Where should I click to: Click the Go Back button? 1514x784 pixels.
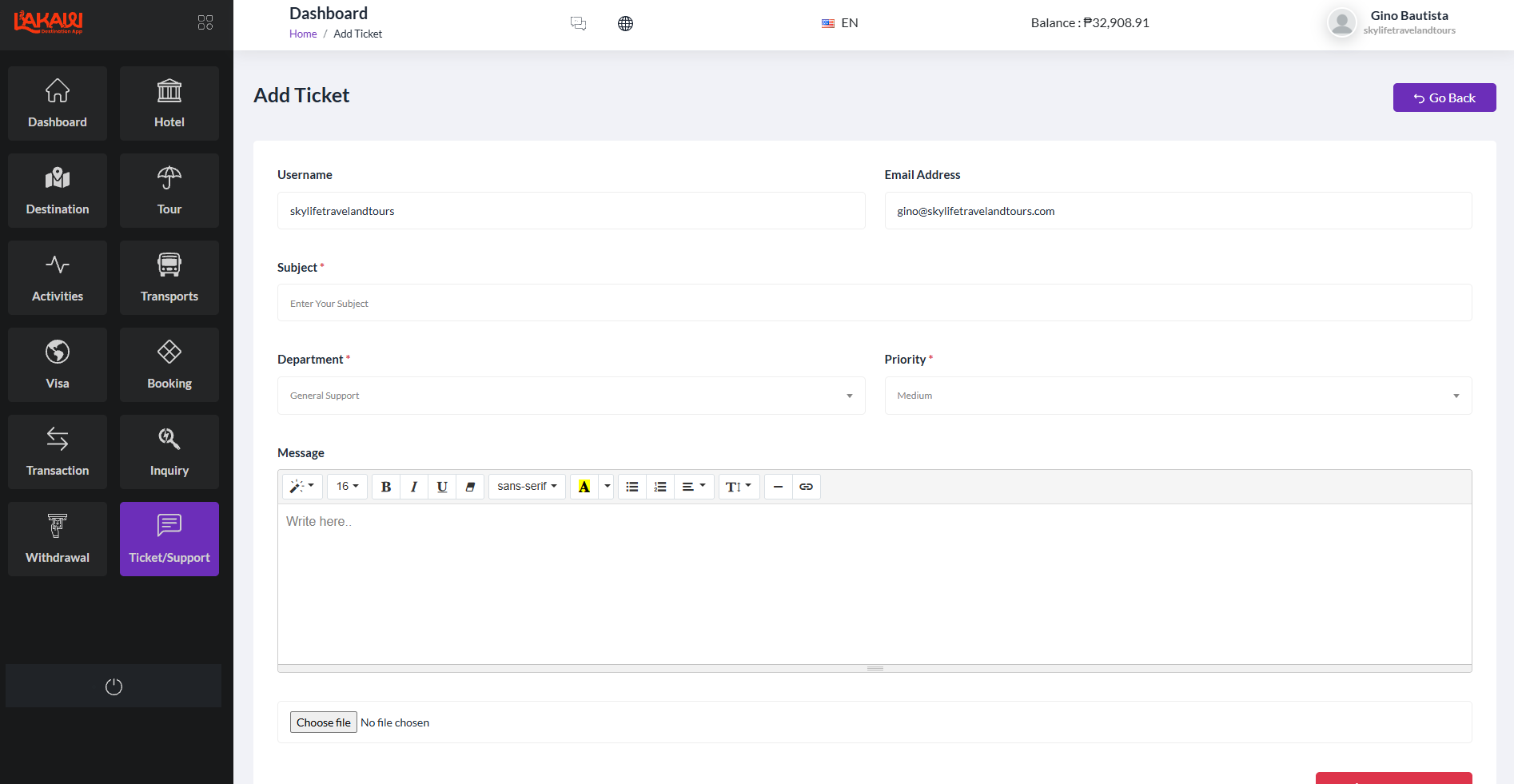tap(1444, 98)
